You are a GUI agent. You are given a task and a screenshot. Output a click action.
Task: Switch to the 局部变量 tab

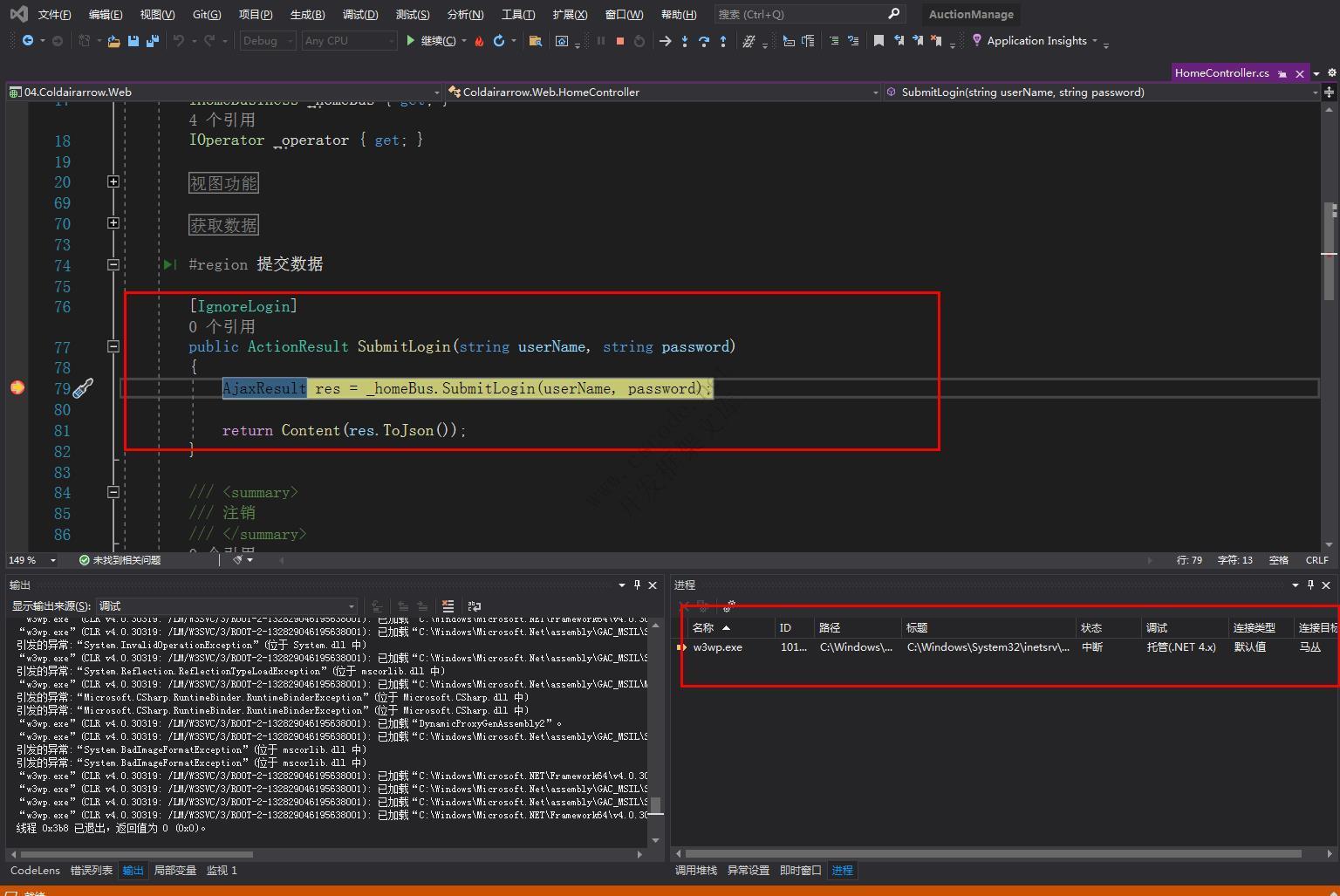click(174, 870)
